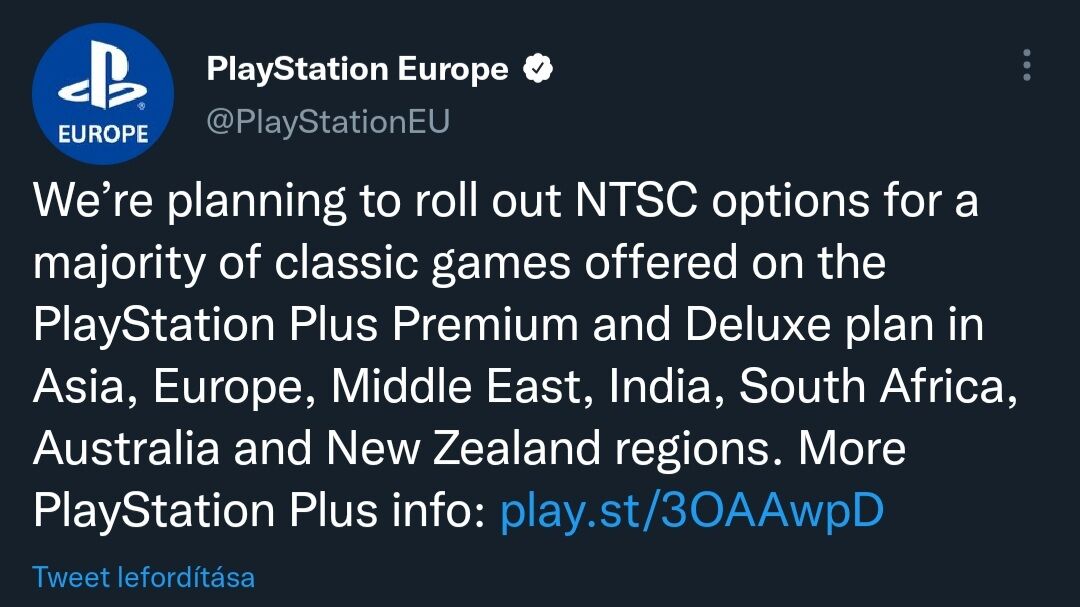Click the @PlayStationEU handle

pos(328,121)
